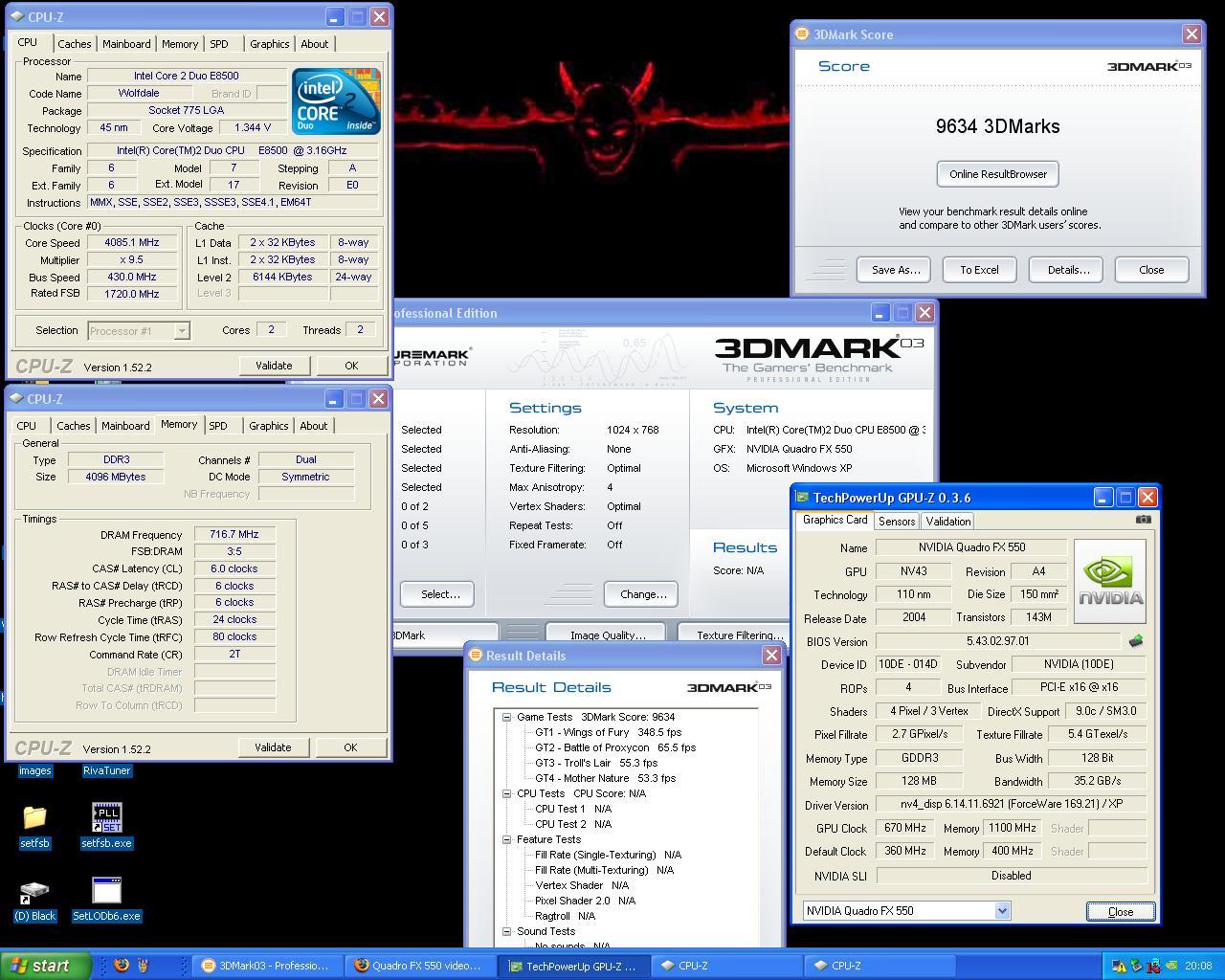The height and width of the screenshot is (980, 1225).
Task: Collapse the Feature Tests tree node
Action: point(507,839)
